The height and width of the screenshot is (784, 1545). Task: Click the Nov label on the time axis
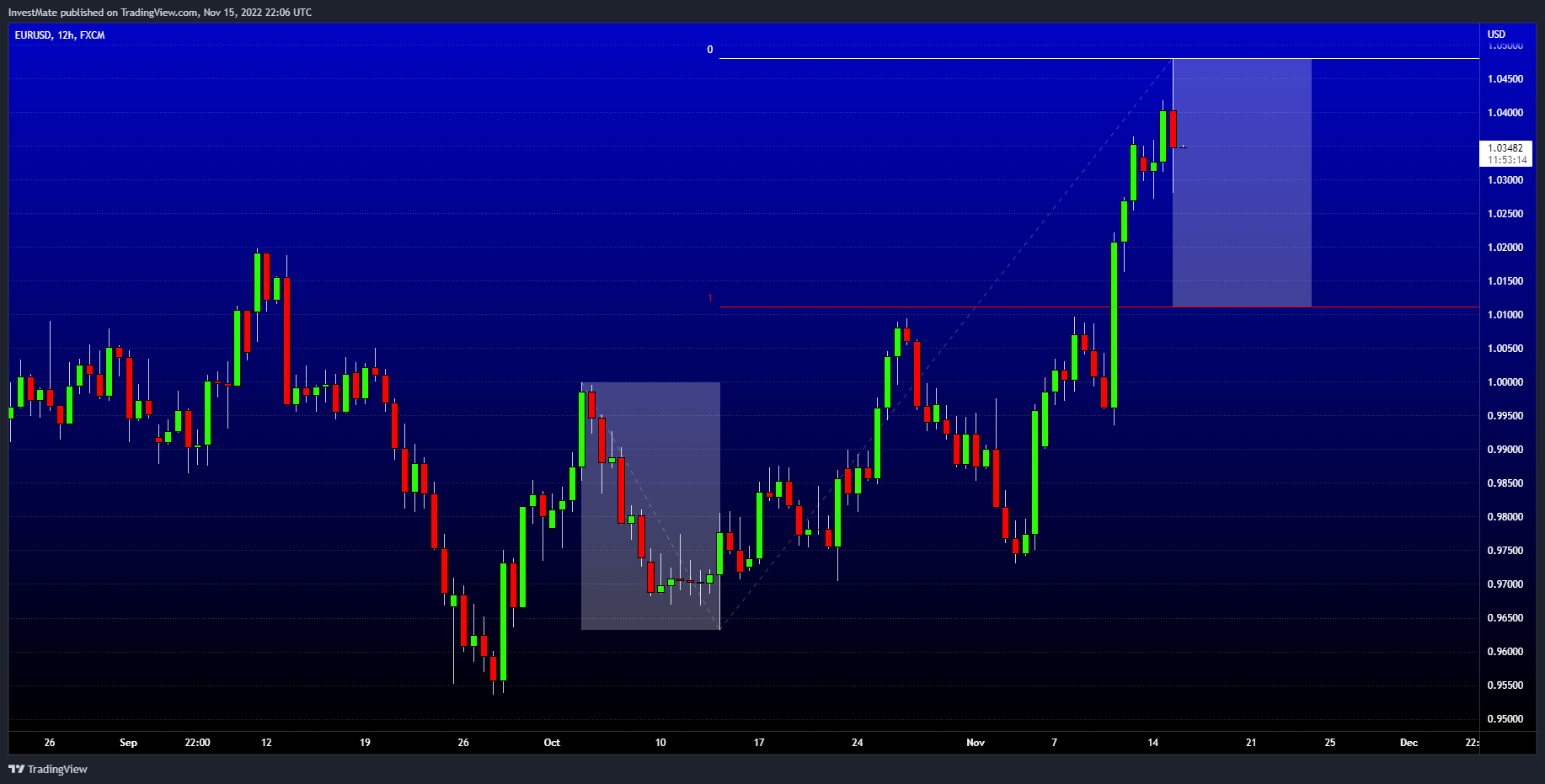[x=976, y=743]
